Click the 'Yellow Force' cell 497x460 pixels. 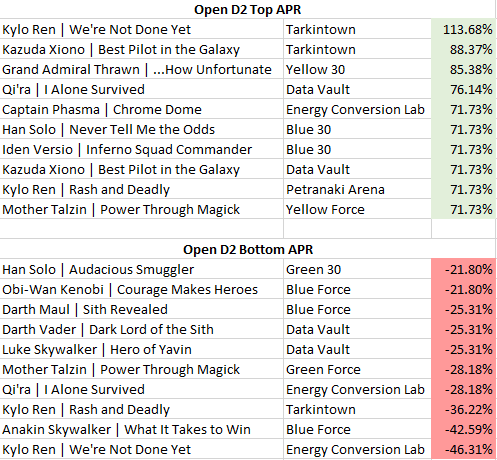pyautogui.click(x=357, y=209)
